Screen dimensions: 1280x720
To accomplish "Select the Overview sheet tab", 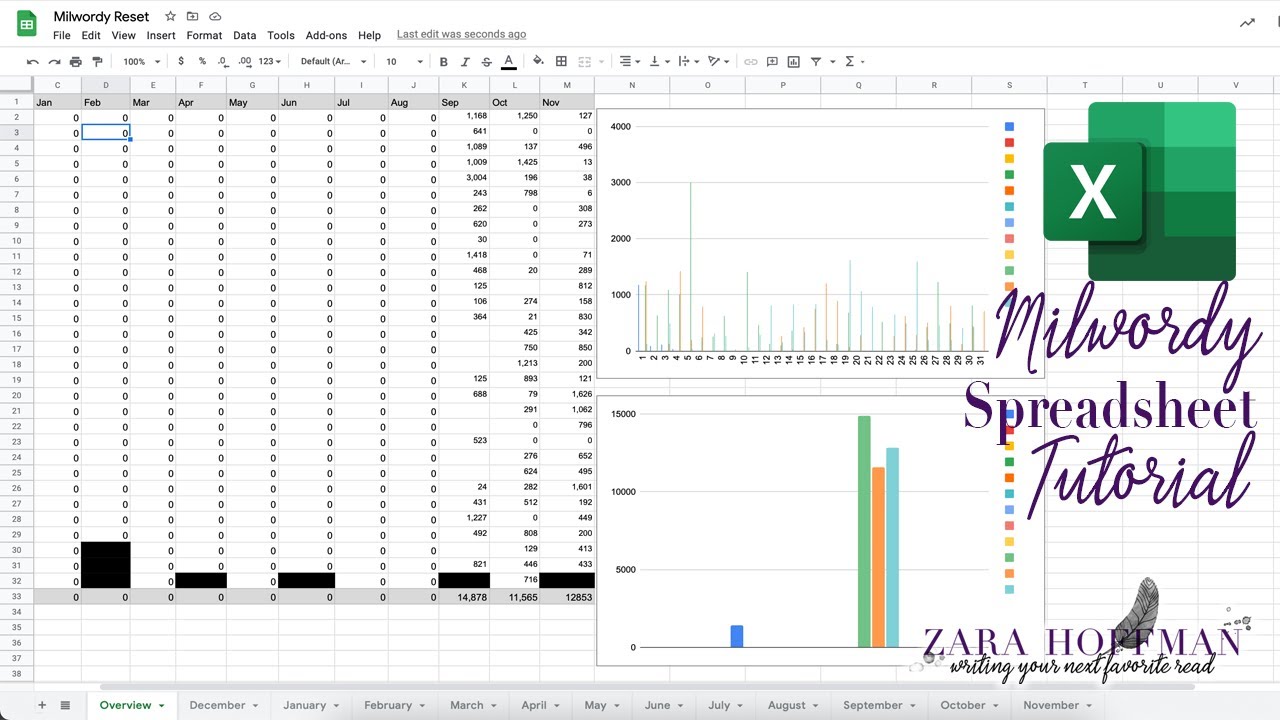I will [x=132, y=705].
